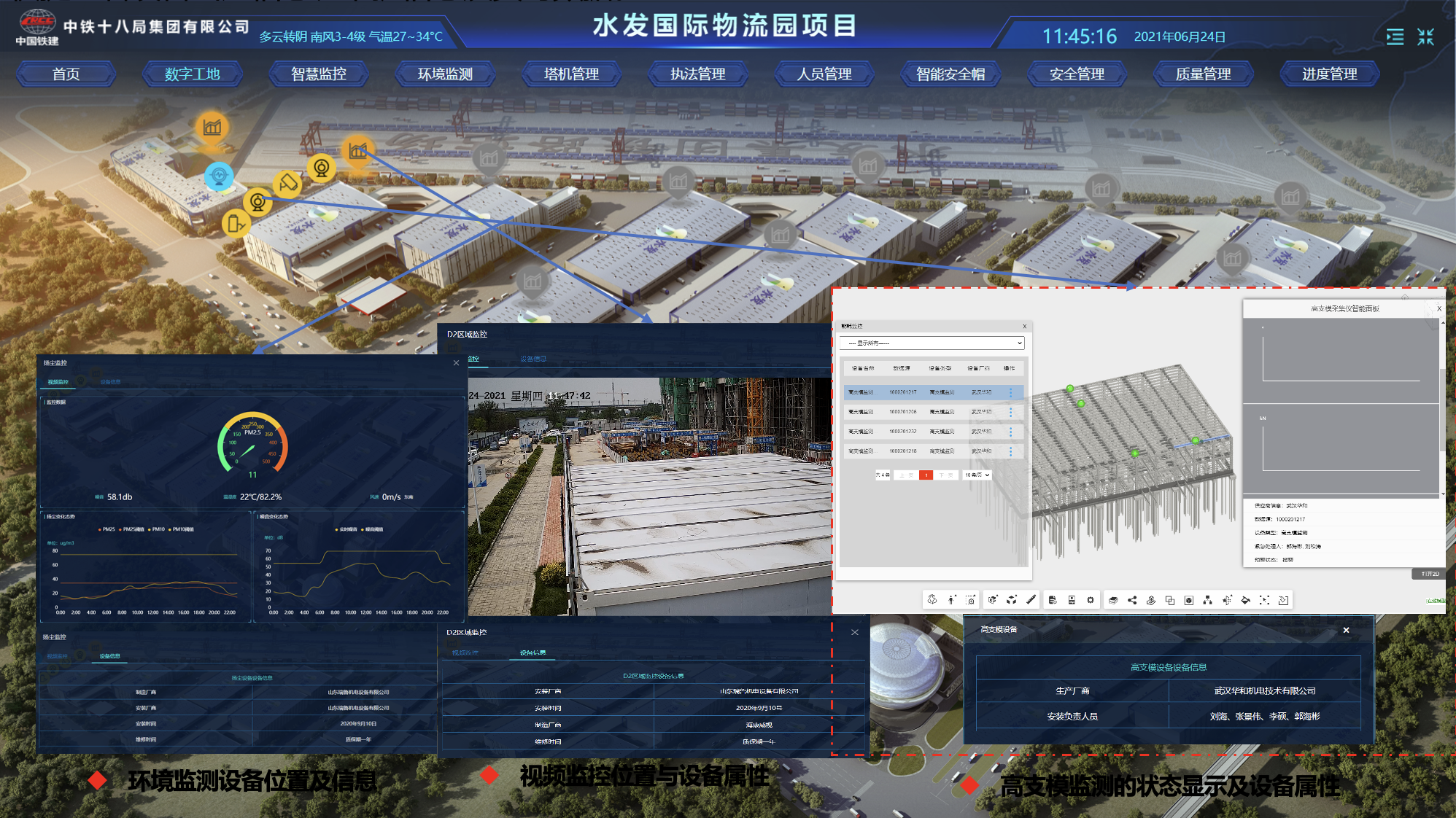Click the 安全管理 navigation button
Image resolution: width=1456 pixels, height=818 pixels.
(1077, 74)
